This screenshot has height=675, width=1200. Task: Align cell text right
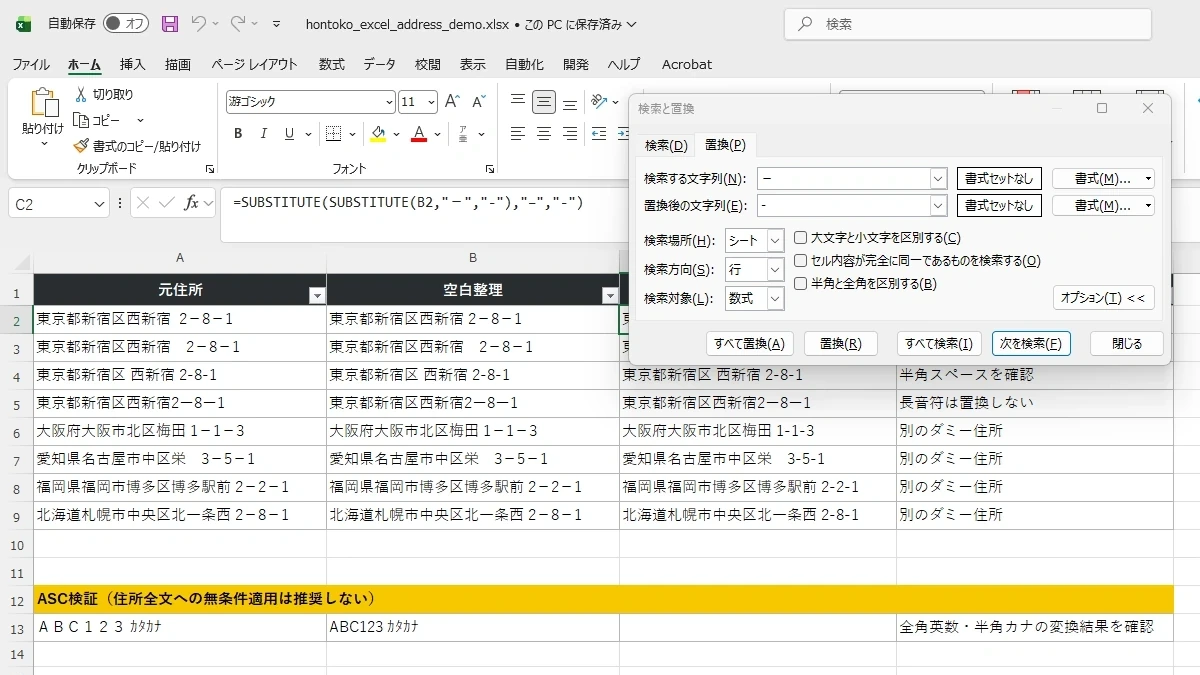point(570,134)
